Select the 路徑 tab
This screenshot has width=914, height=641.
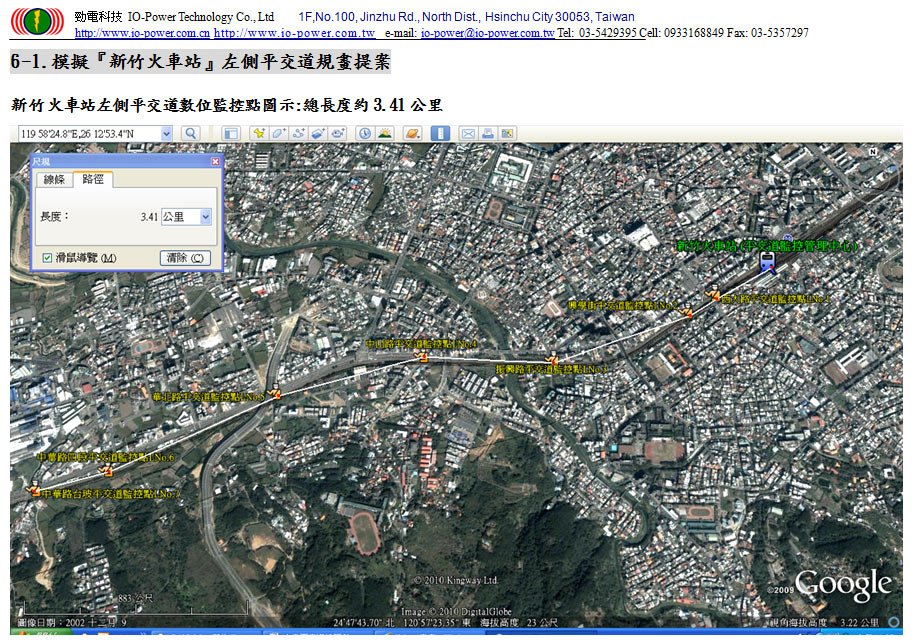[x=94, y=180]
